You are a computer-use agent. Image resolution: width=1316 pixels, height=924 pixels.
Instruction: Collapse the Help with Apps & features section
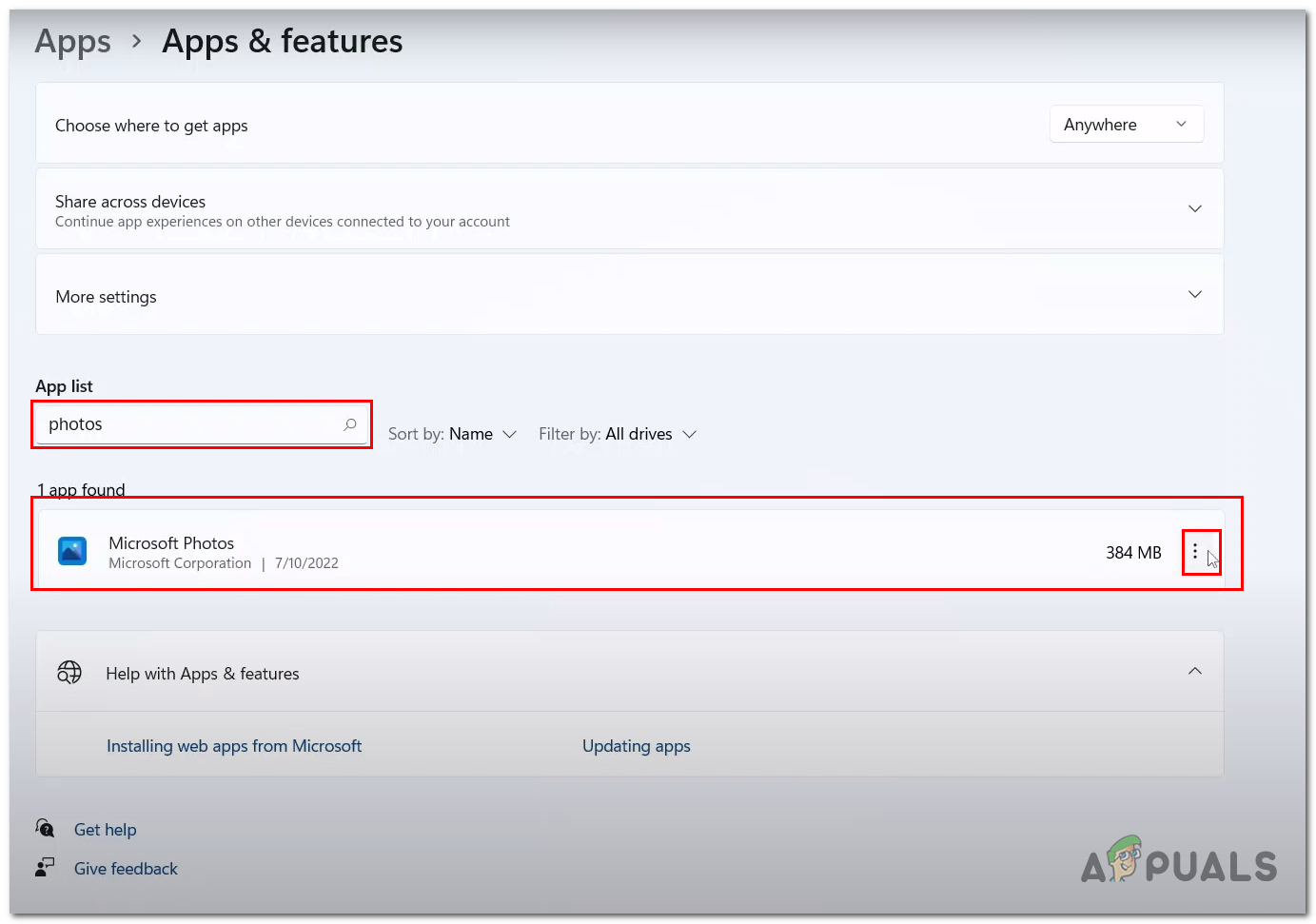tap(1194, 672)
